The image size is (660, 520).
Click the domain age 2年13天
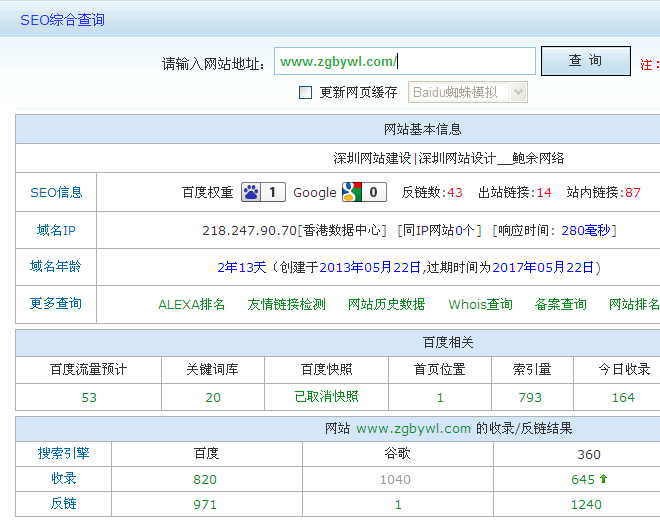[242, 267]
